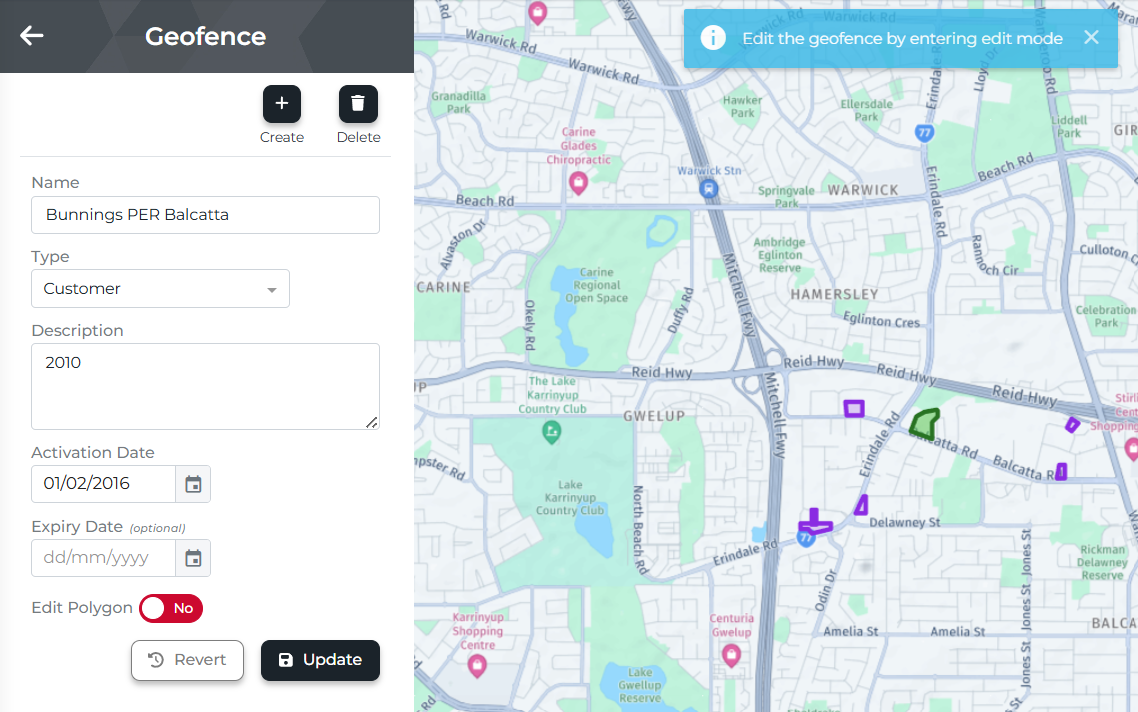Open the Expiry Date calendar picker

tap(193, 558)
